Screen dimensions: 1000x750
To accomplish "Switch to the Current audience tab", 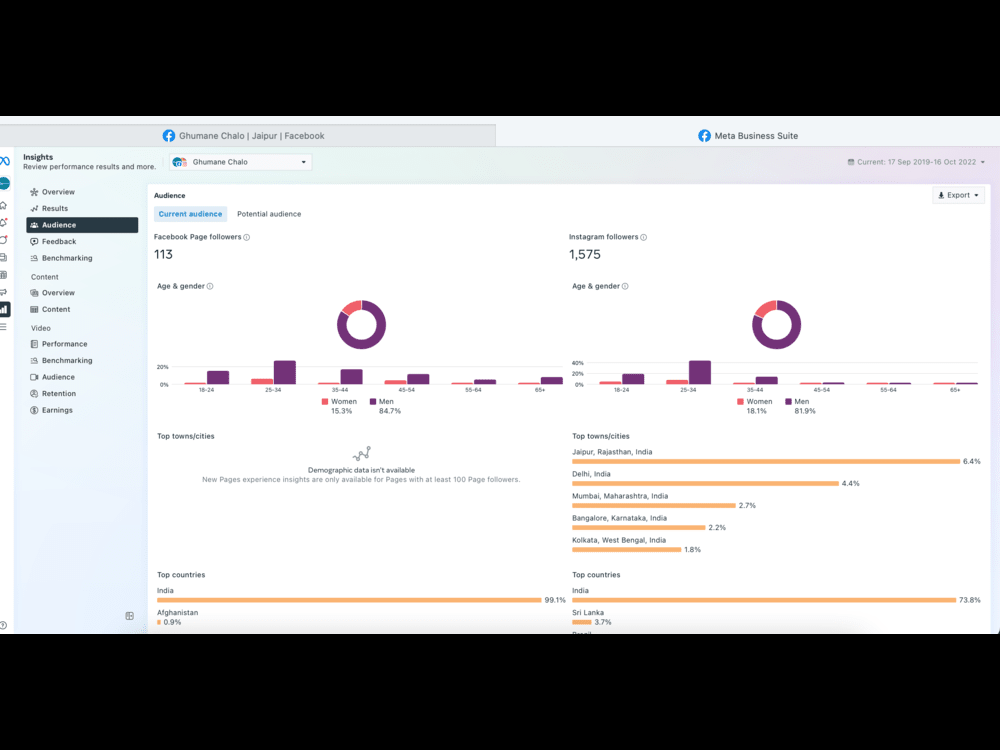I will pos(190,214).
